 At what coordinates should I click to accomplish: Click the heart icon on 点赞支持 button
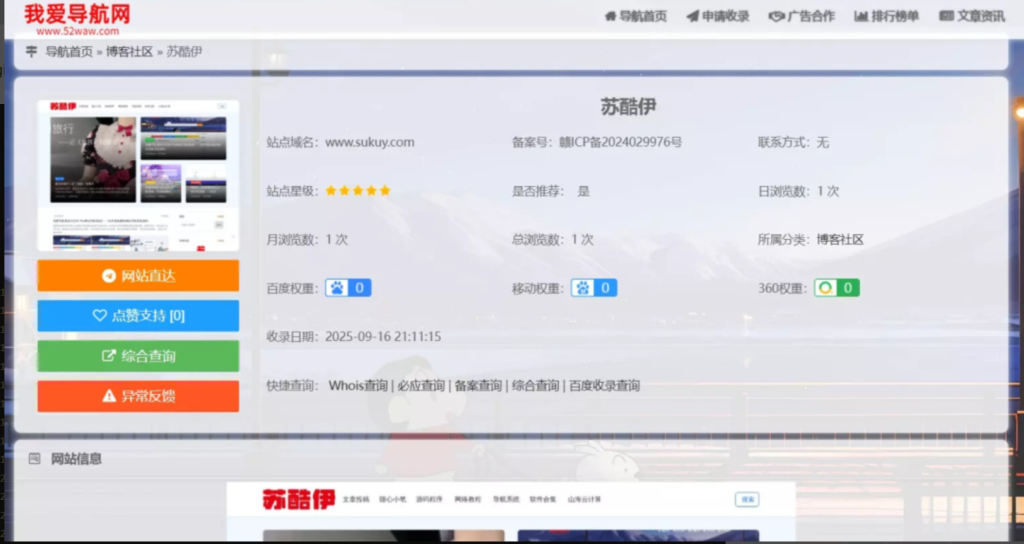point(99,315)
